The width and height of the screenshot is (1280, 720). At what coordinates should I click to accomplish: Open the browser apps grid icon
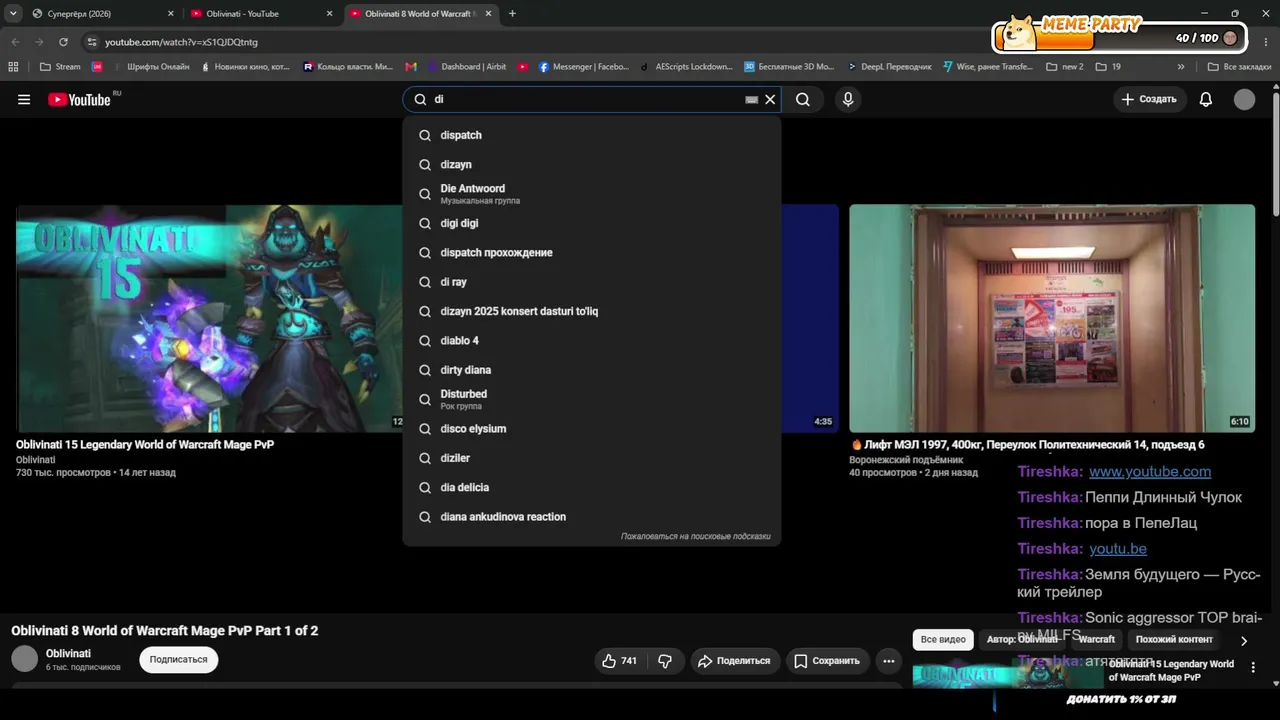click(x=13, y=67)
